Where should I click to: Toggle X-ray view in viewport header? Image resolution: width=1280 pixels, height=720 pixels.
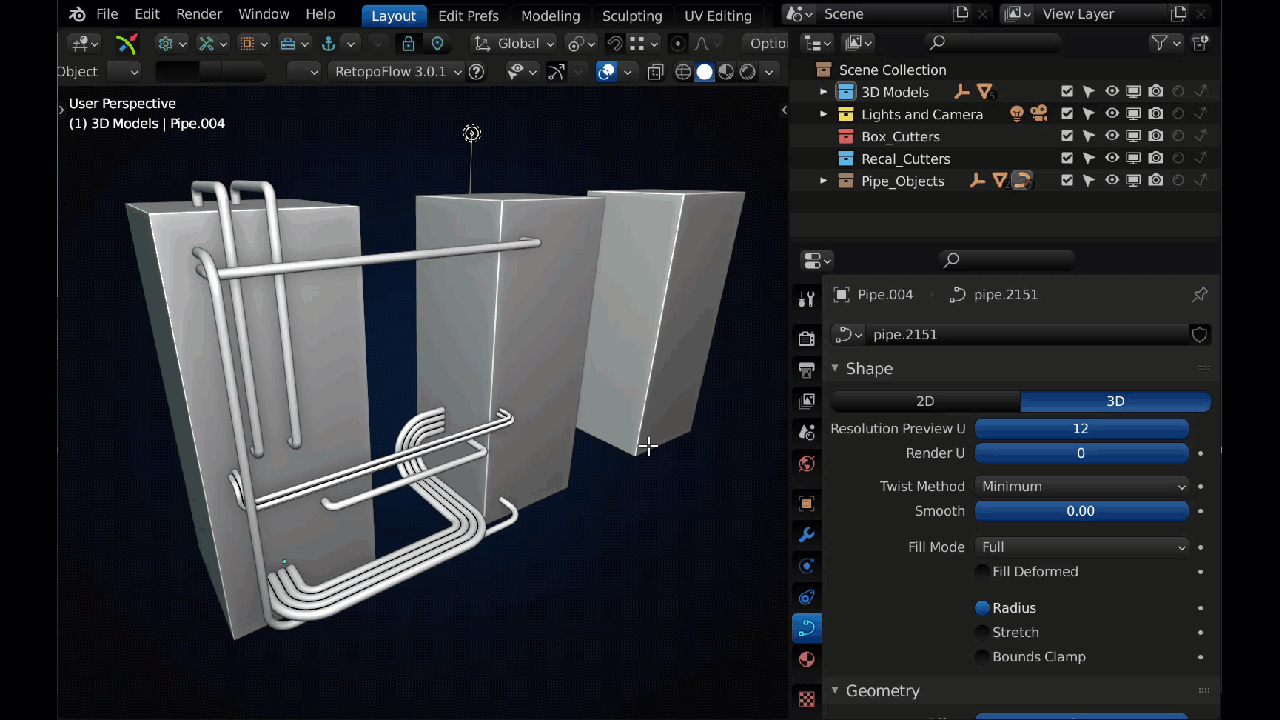pyautogui.click(x=655, y=72)
